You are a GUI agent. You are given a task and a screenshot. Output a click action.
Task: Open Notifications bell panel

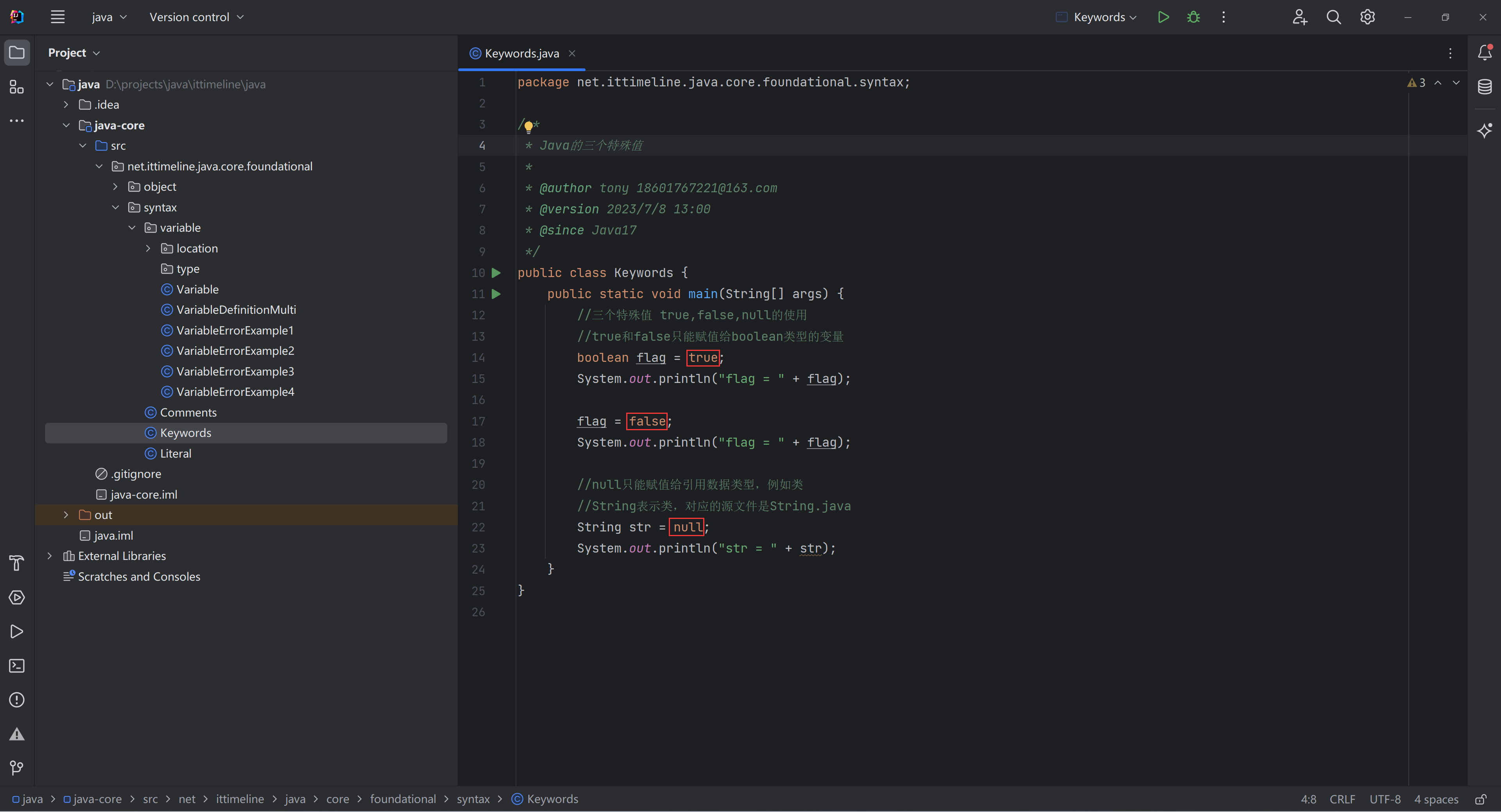tap(1485, 52)
